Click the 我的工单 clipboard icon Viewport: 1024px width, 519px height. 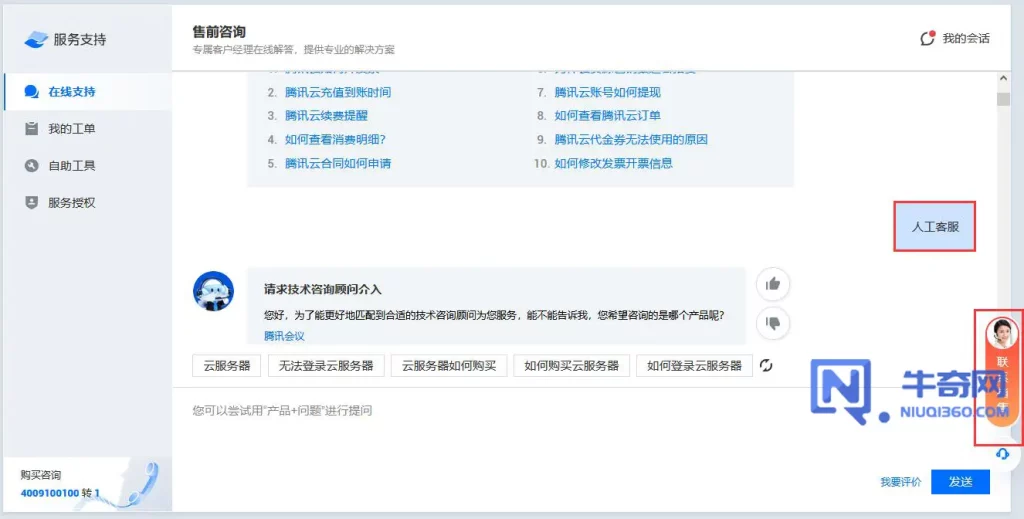tap(31, 129)
